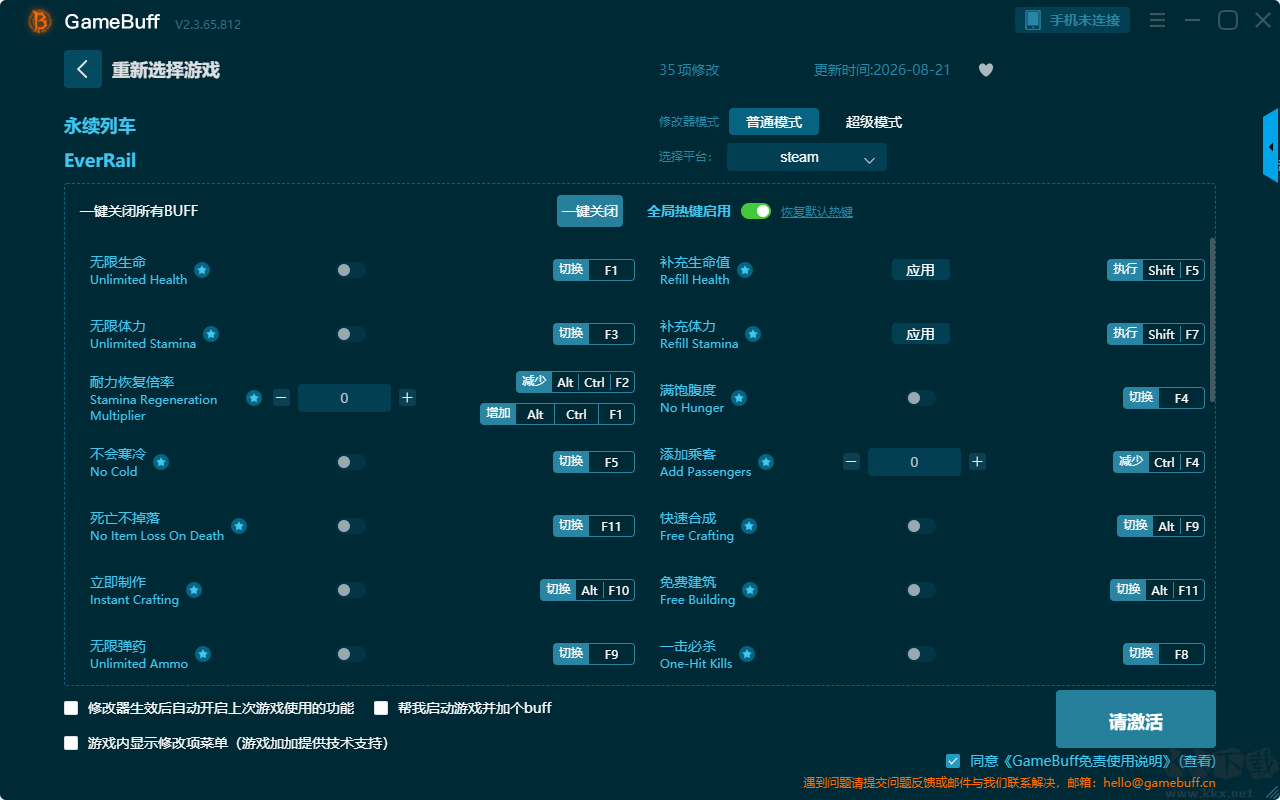Open the steam platform dropdown
The width and height of the screenshot is (1280, 800).
[807, 157]
